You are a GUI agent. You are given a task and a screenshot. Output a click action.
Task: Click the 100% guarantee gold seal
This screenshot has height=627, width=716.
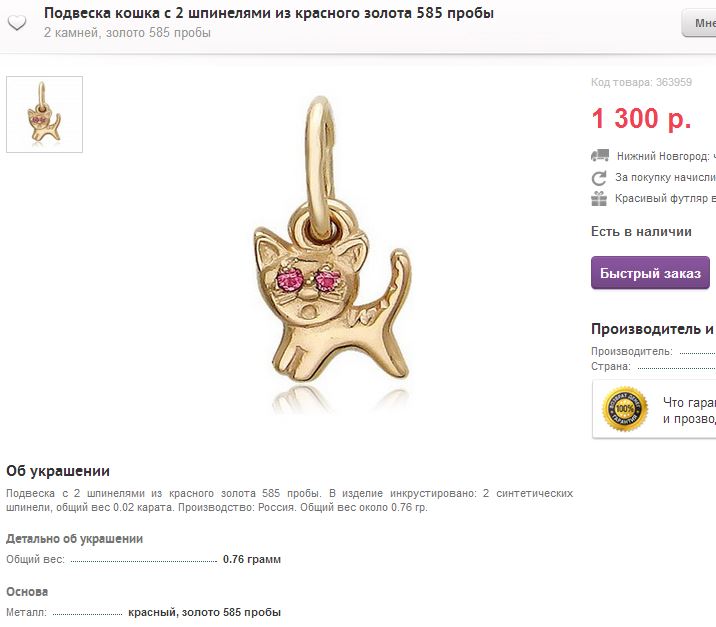(x=625, y=409)
